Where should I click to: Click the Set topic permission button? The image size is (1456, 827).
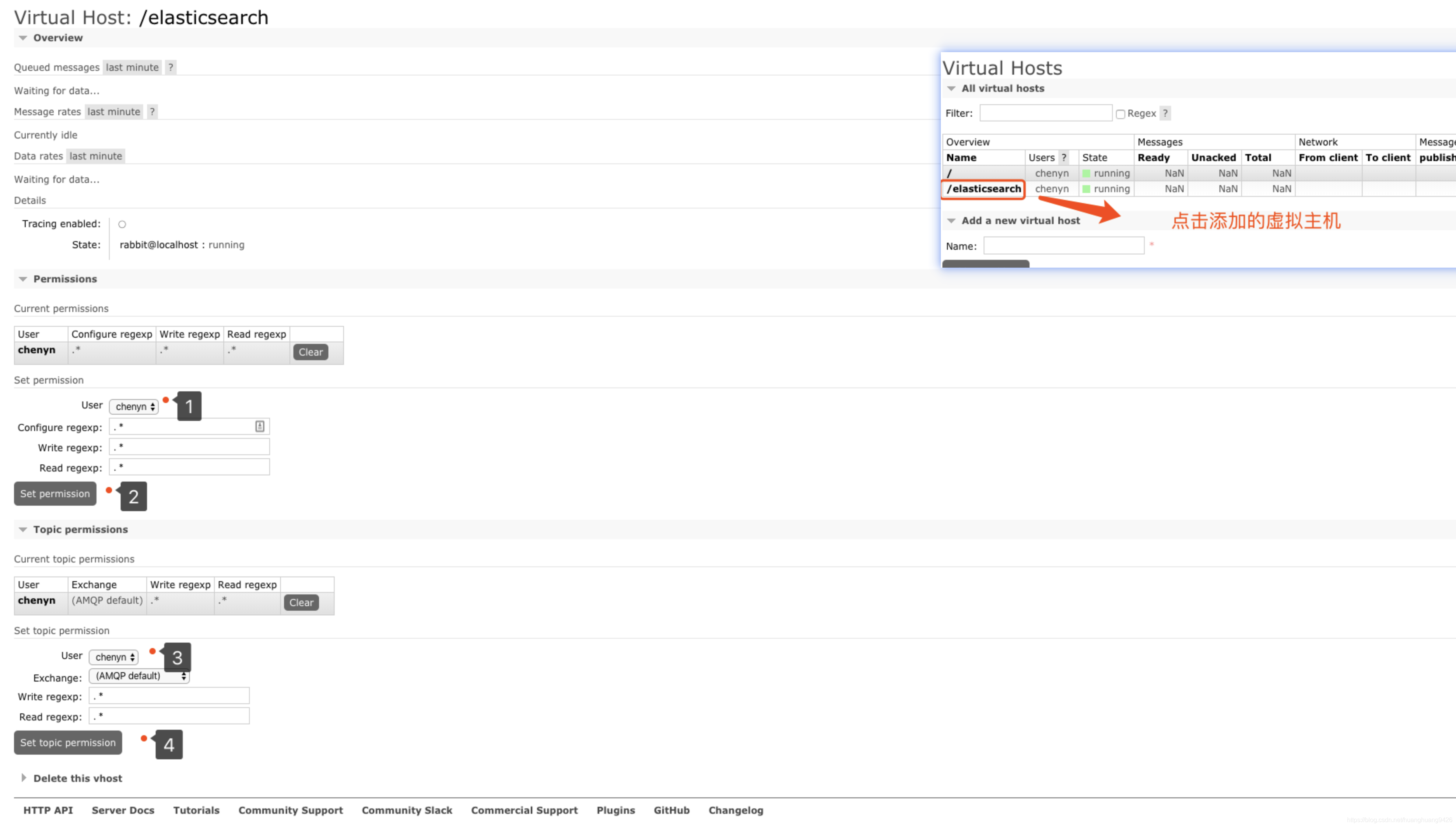(x=68, y=742)
